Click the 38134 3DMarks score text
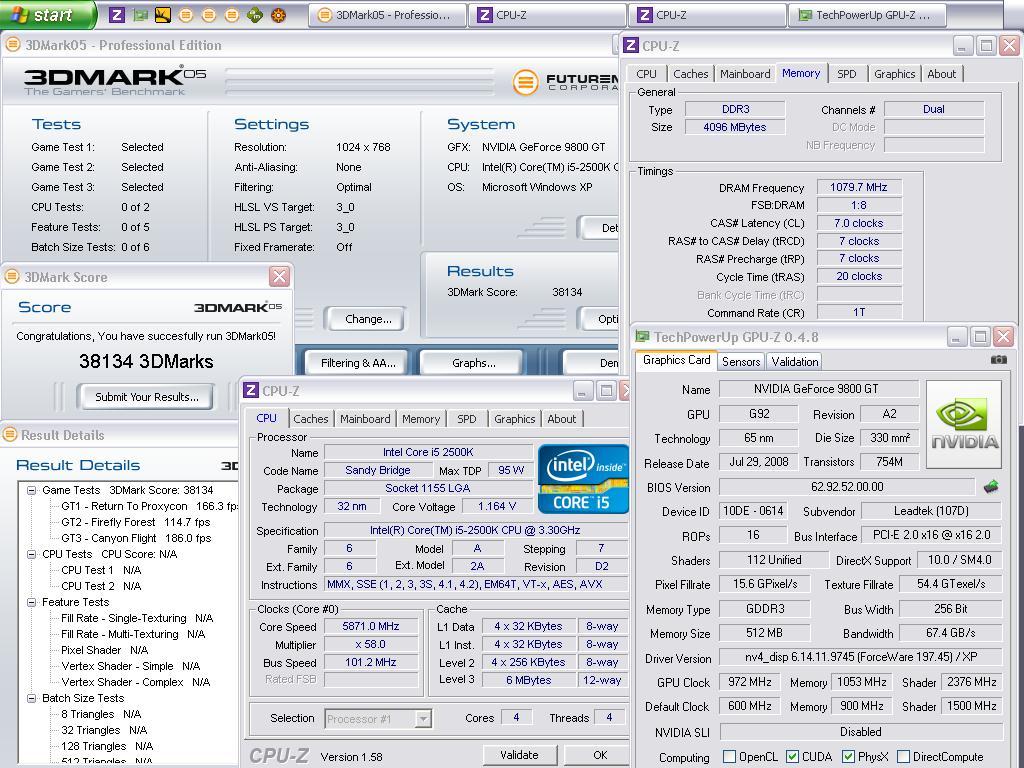Image resolution: width=1024 pixels, height=768 pixels. pos(146,361)
